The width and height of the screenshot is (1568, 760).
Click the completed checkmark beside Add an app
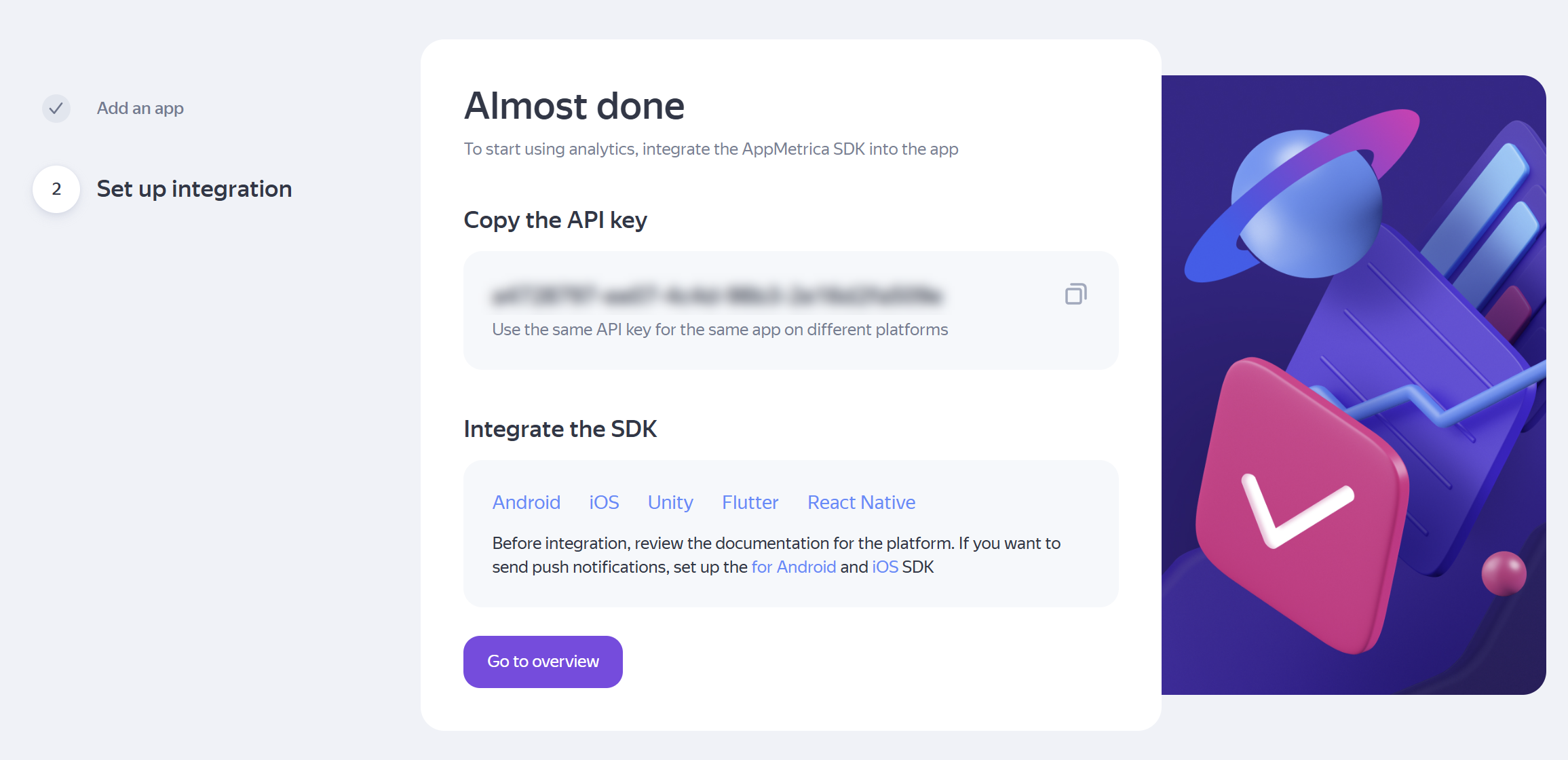click(56, 109)
